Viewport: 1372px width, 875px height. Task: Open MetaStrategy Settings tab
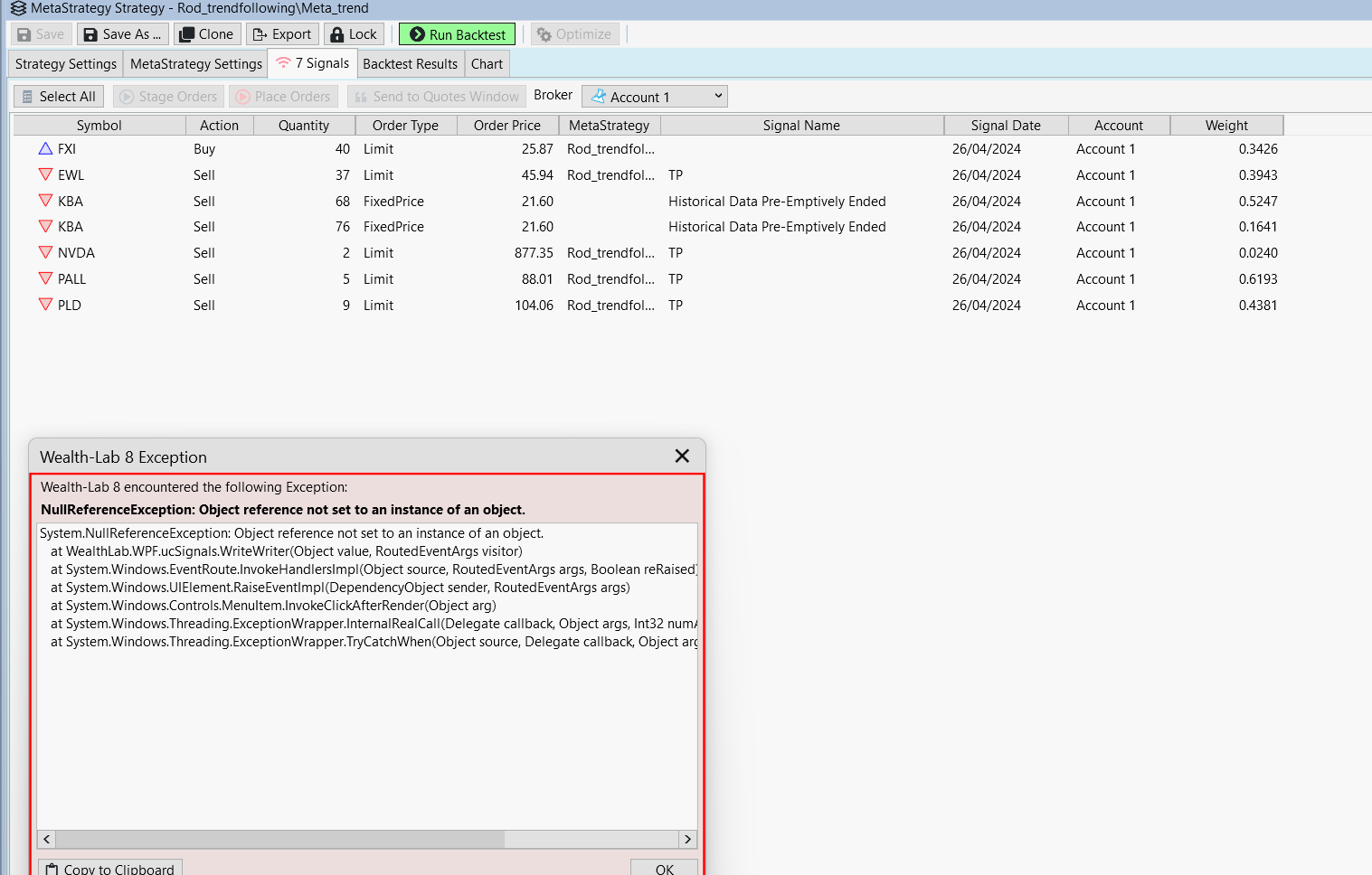click(x=195, y=64)
